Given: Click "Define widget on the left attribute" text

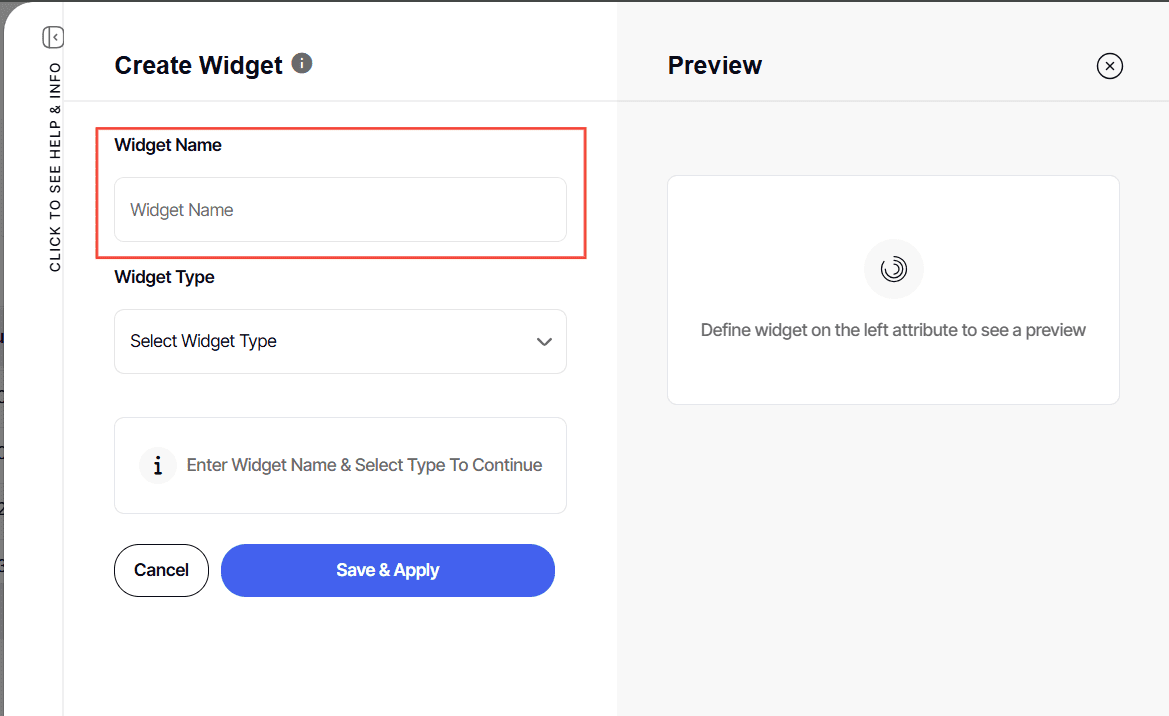Looking at the screenshot, I should click(893, 330).
